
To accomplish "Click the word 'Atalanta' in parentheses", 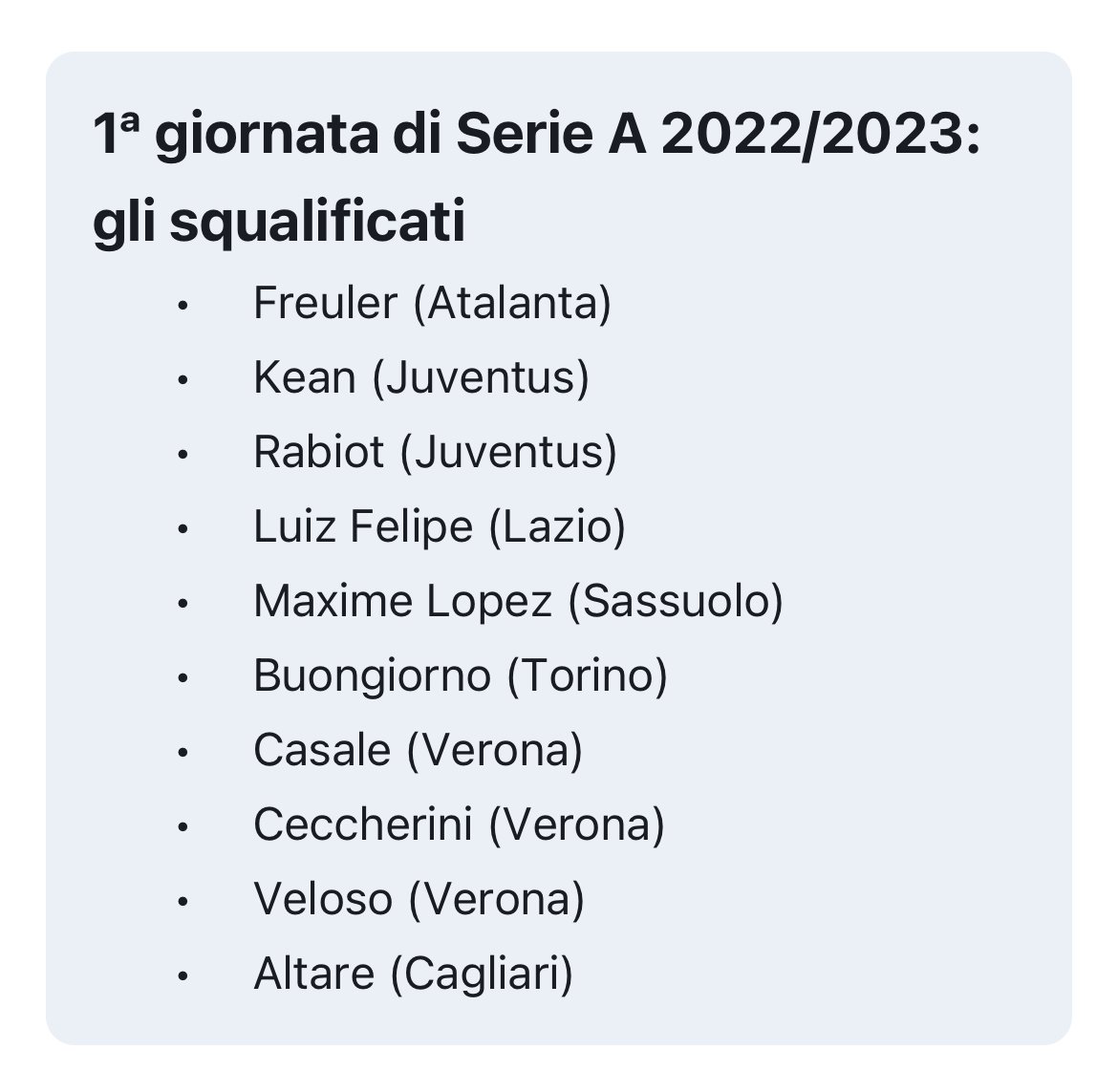I will pos(512,304).
